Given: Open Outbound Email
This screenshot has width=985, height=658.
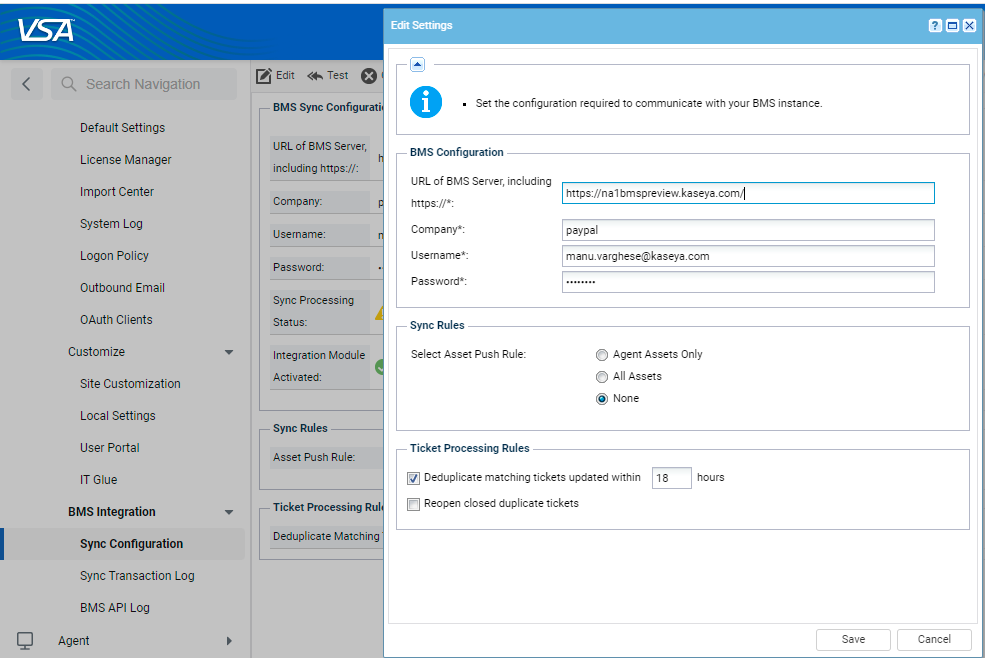Looking at the screenshot, I should point(122,288).
